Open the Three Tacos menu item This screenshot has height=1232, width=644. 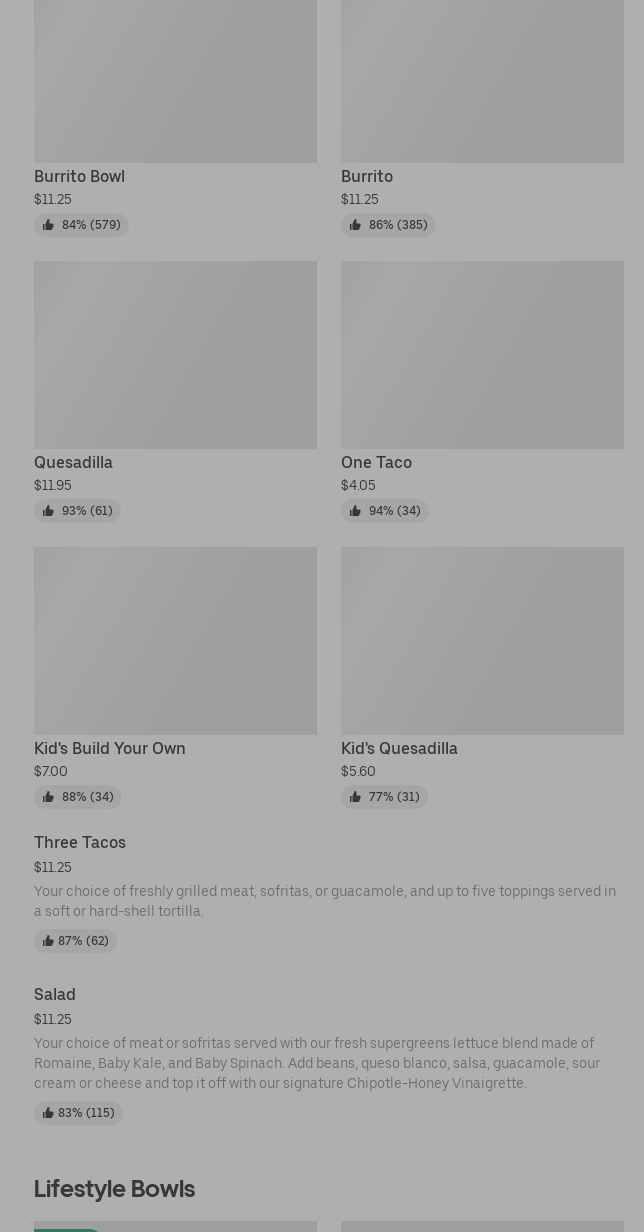[x=80, y=843]
